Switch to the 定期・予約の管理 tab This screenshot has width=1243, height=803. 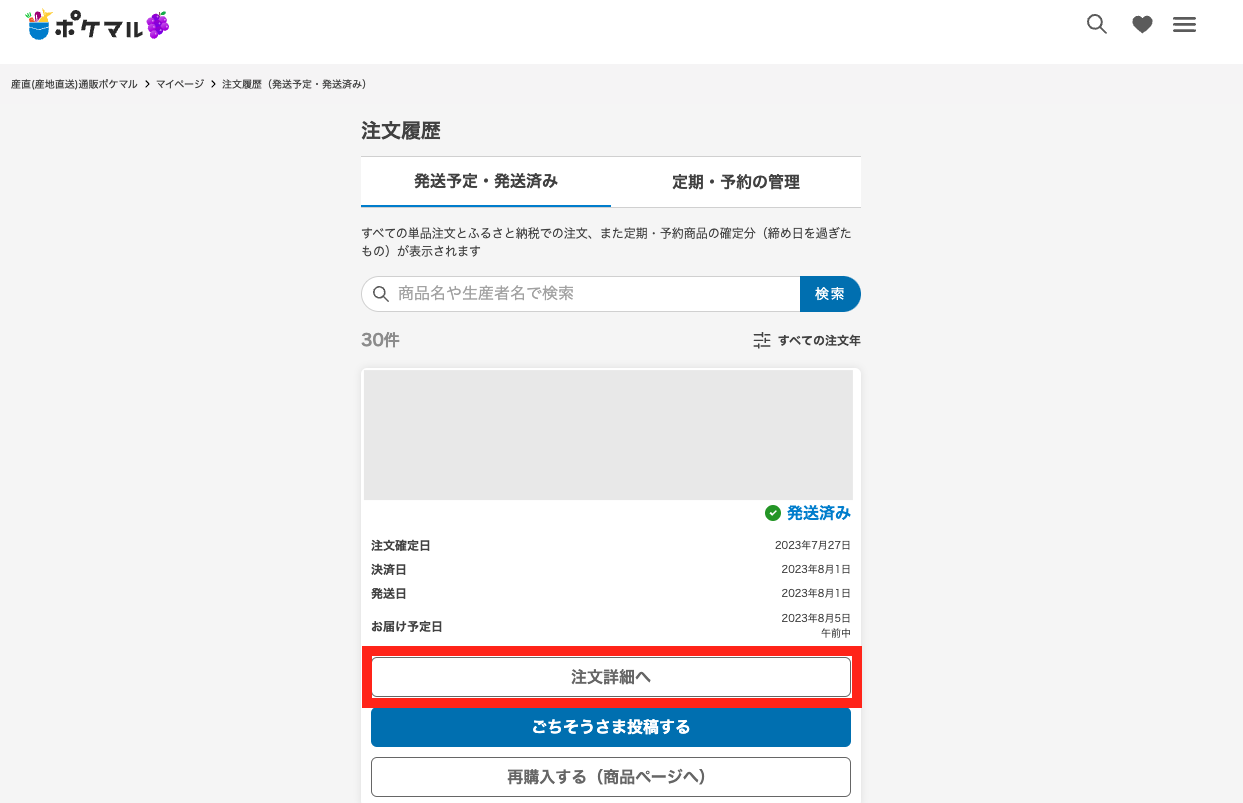(736, 181)
